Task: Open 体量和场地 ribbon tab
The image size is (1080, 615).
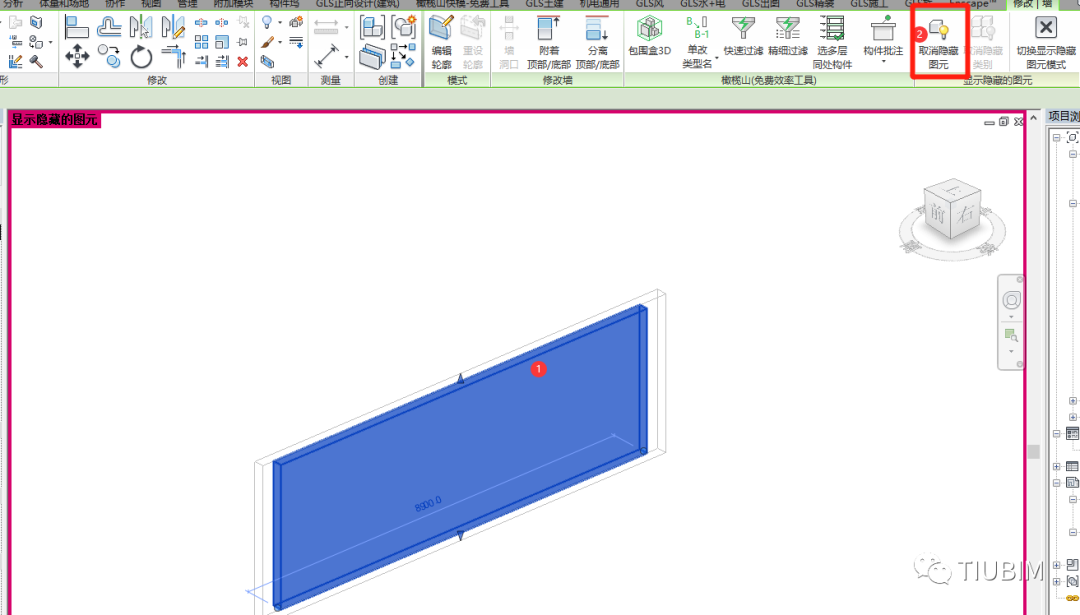Action: tap(63, 4)
